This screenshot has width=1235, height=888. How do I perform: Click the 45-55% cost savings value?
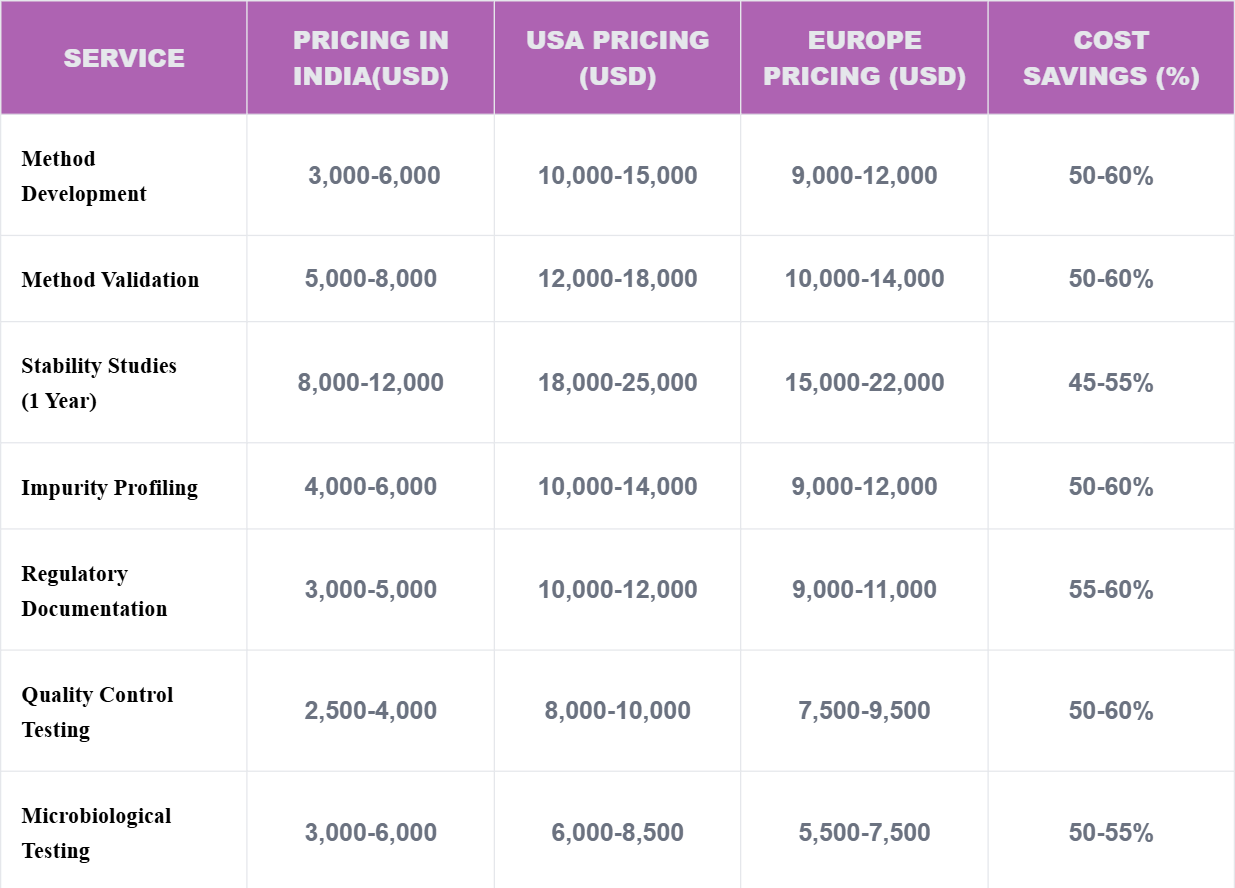pos(1111,383)
